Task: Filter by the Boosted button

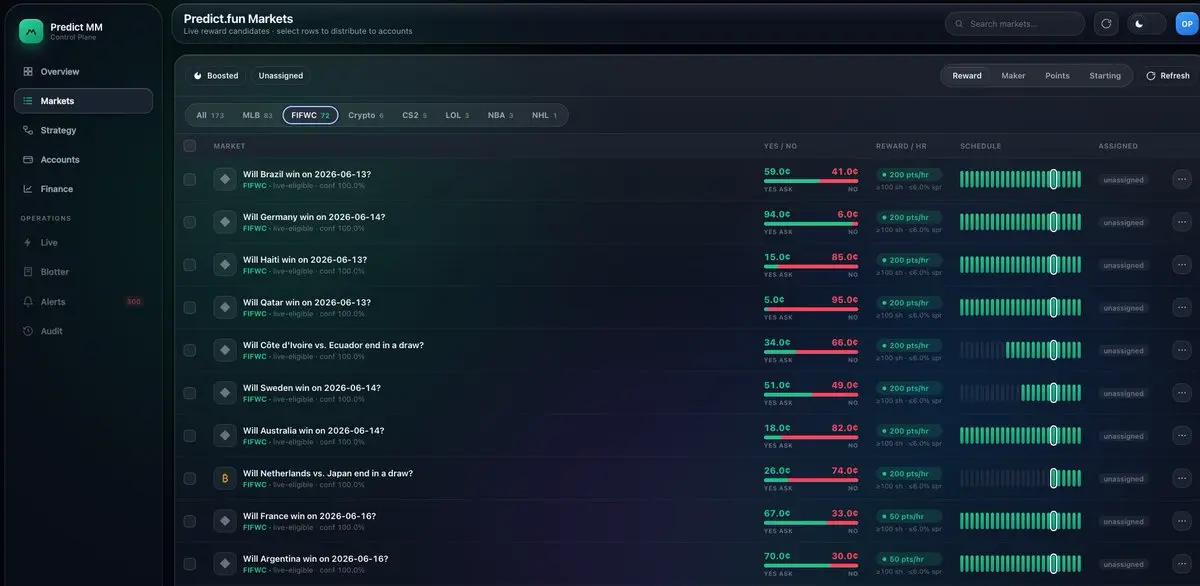Action: coord(216,76)
